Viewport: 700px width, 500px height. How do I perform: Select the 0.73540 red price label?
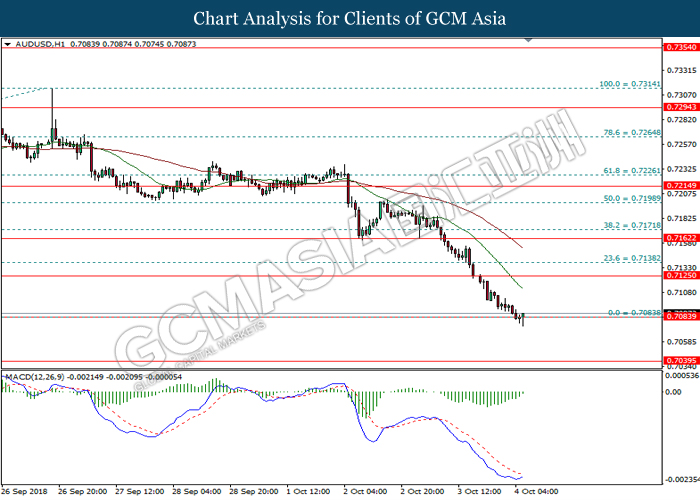[682, 47]
